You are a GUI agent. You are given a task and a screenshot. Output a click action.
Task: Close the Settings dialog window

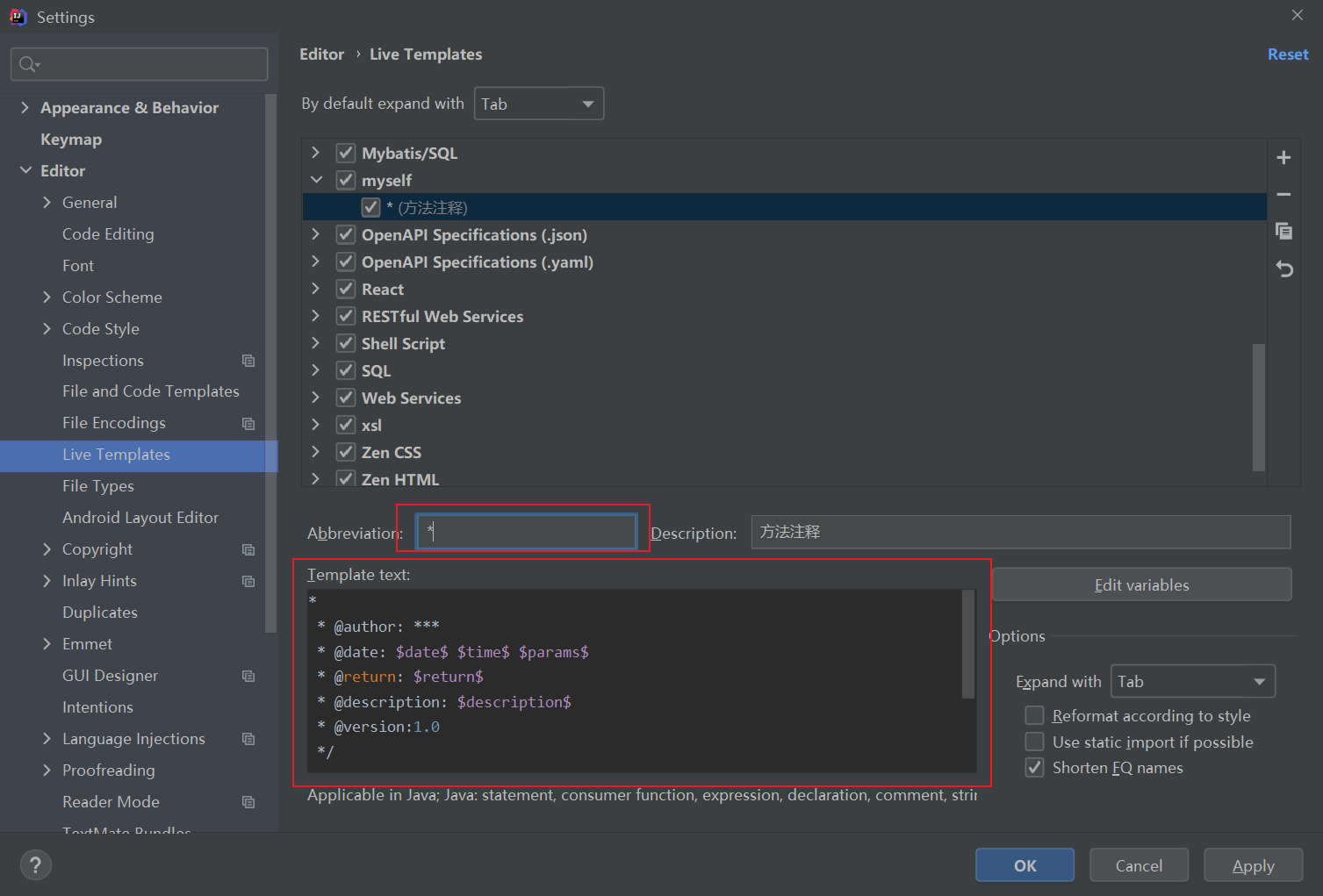[x=1298, y=15]
